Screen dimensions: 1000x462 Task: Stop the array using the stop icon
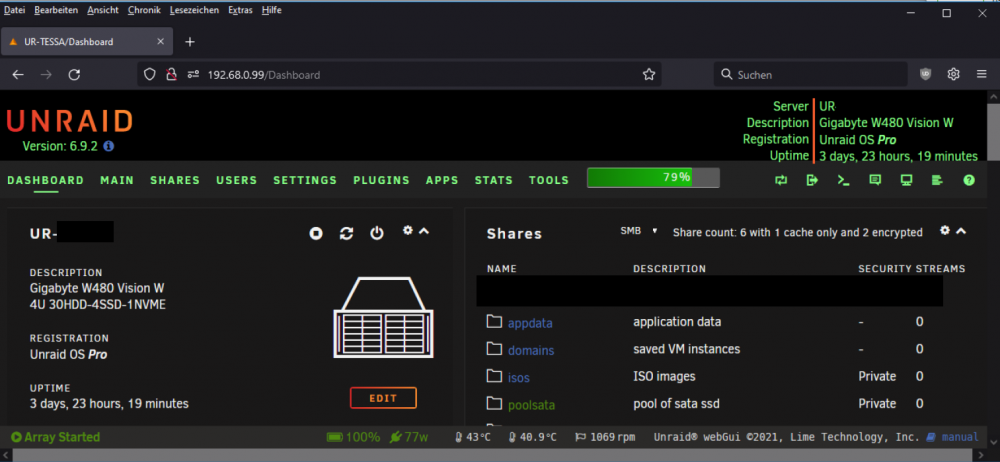[x=316, y=234]
